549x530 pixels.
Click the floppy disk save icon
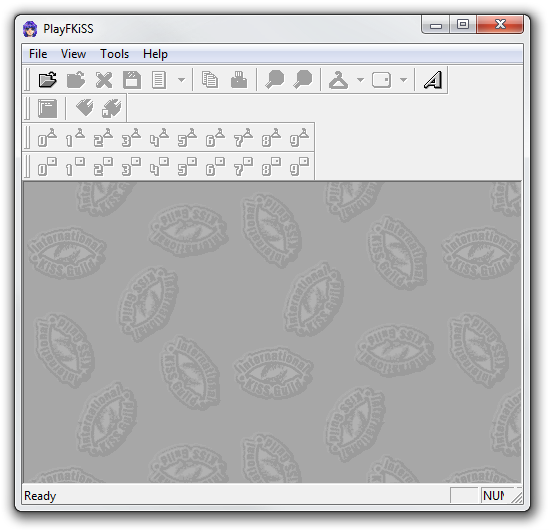point(132,80)
